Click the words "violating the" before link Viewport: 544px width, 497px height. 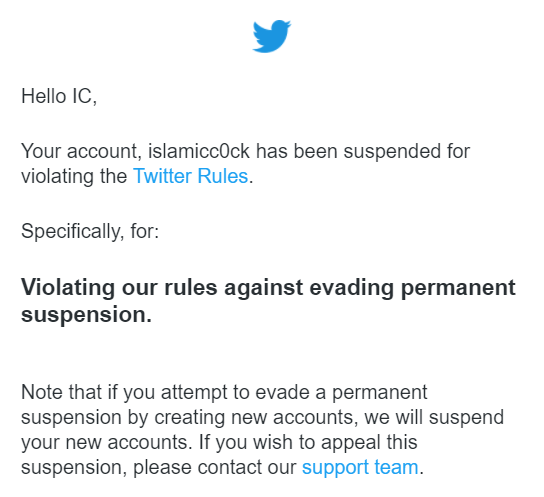(74, 176)
